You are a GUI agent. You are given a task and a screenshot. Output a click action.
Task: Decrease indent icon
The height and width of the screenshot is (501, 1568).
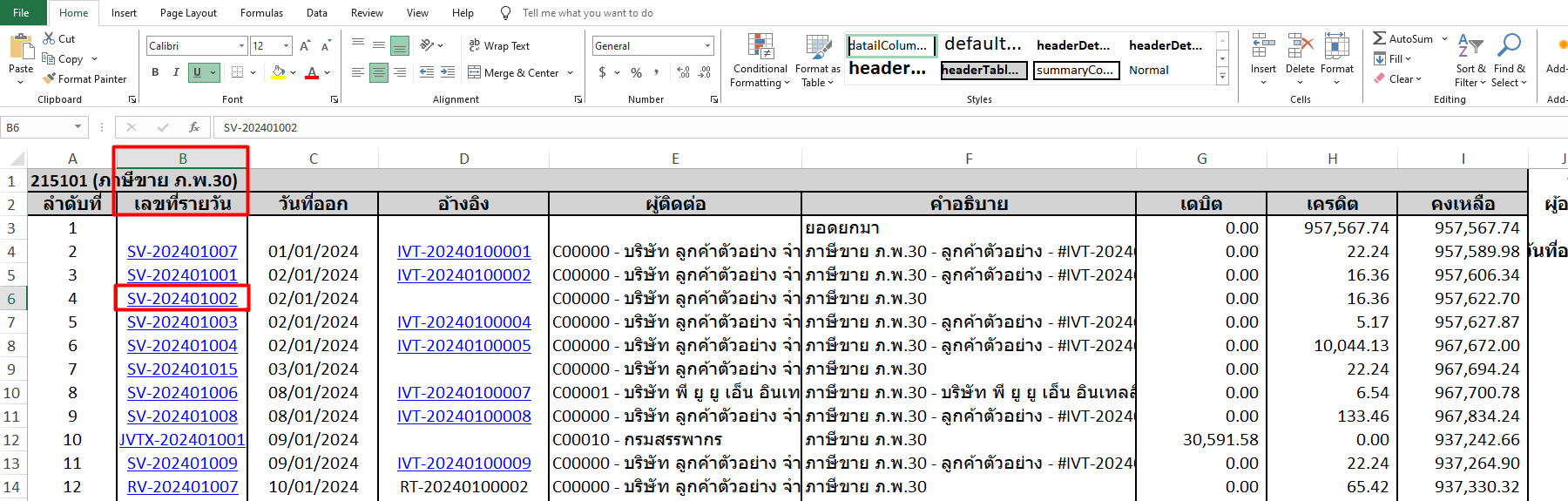coord(427,72)
